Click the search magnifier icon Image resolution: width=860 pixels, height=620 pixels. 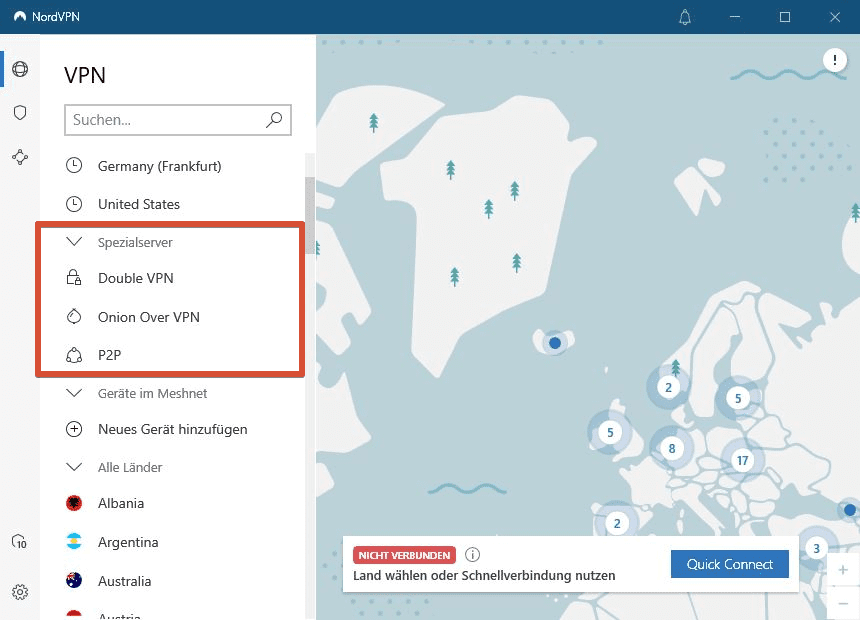274,120
